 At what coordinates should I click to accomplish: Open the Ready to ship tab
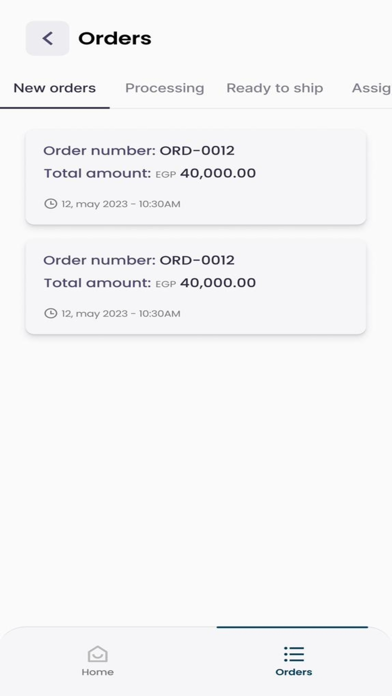(x=275, y=88)
